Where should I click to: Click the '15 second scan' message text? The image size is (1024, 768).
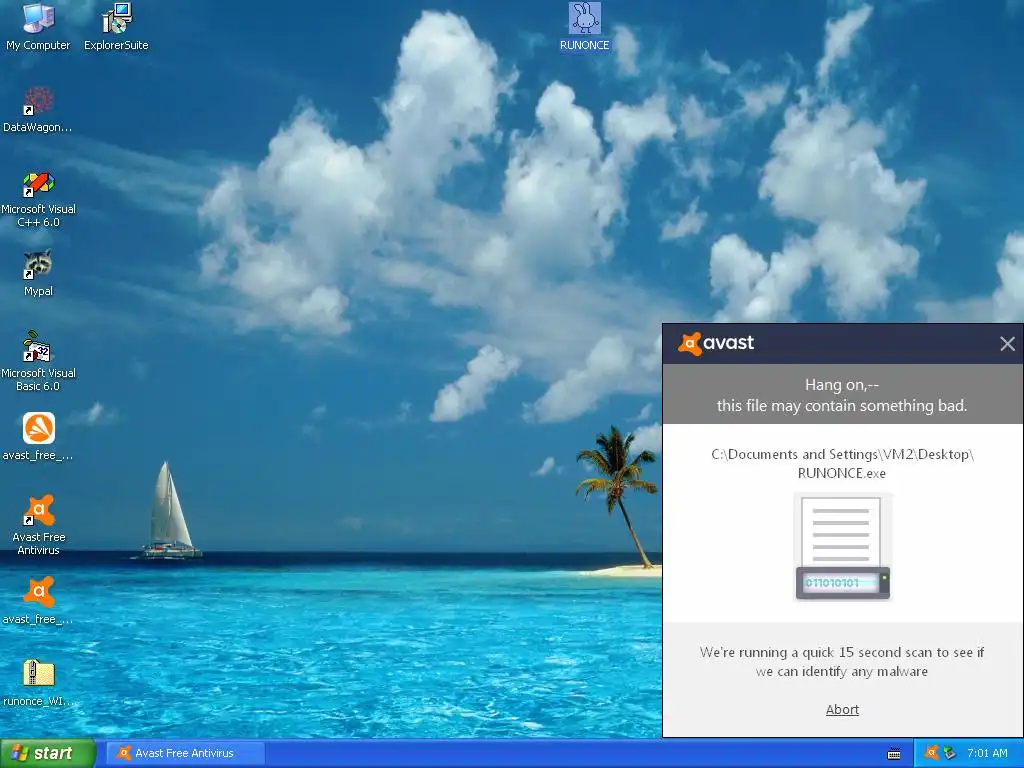[842, 662]
